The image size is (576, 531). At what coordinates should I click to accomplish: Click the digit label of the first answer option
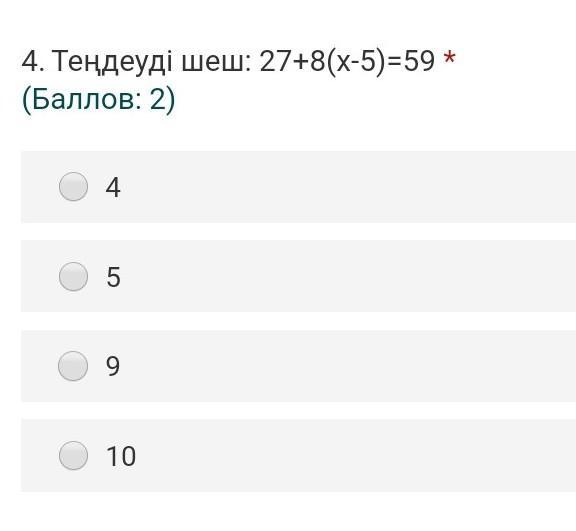tap(113, 187)
